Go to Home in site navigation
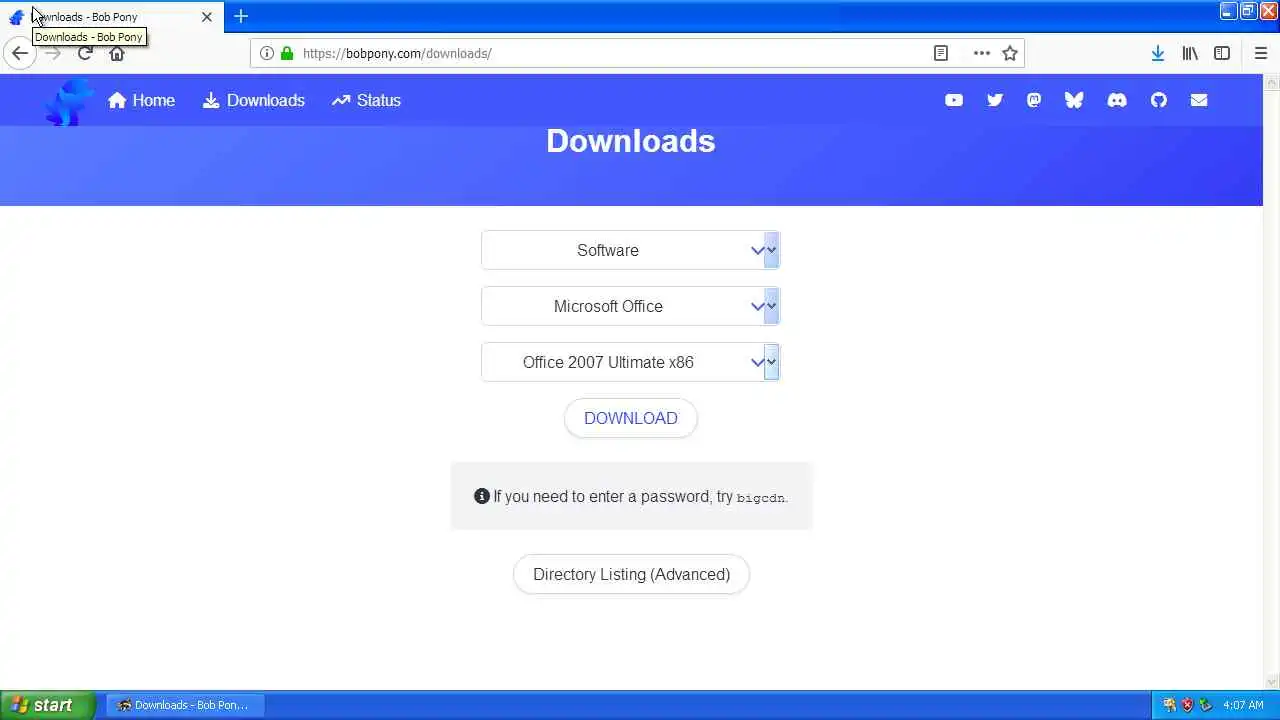The width and height of the screenshot is (1280, 720). [141, 100]
